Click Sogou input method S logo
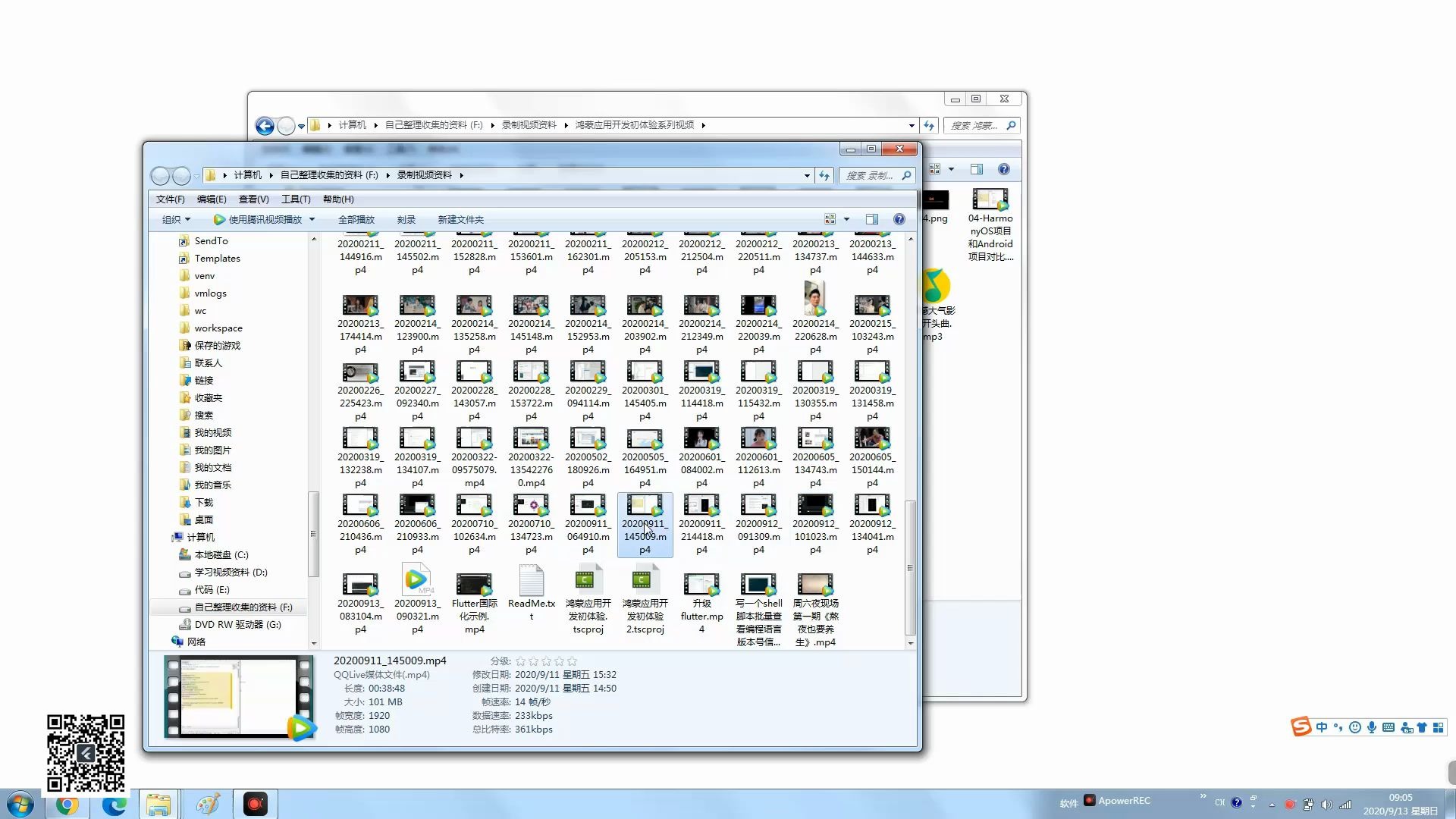Screen dimensions: 1456x819 point(1301,727)
